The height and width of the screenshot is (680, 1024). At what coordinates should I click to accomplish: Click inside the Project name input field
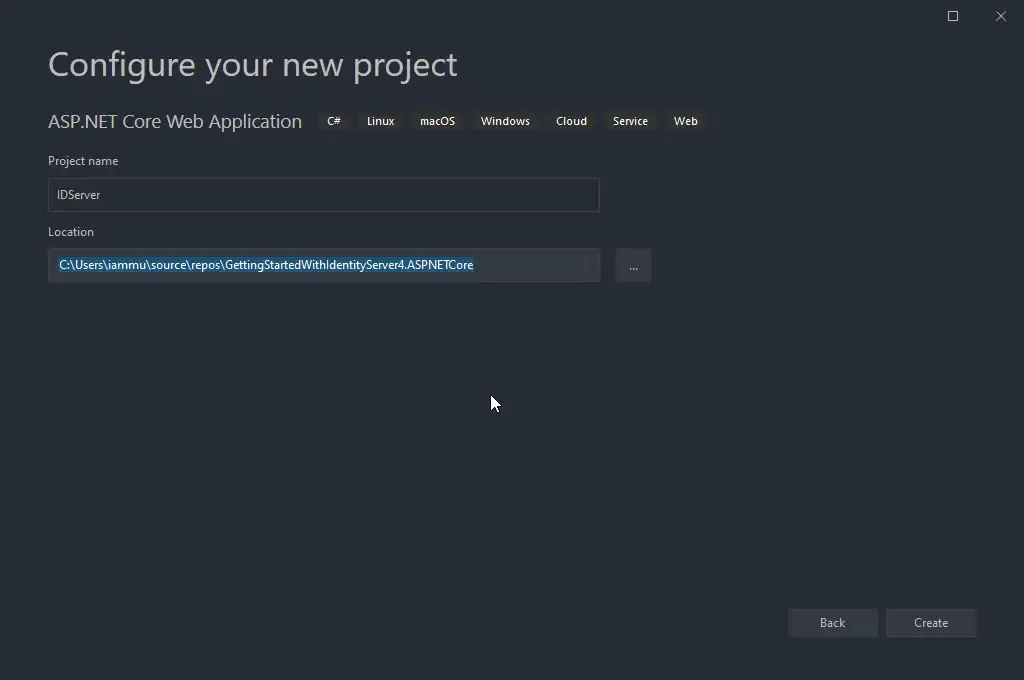coord(323,194)
